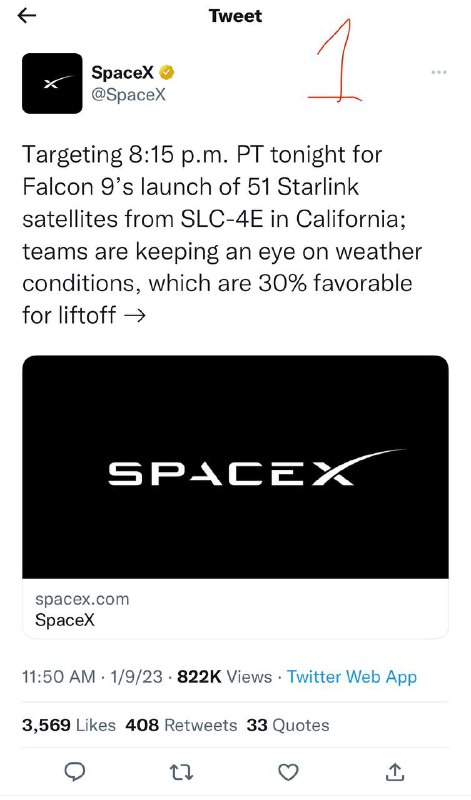471x800 pixels.
Task: Click the gold verified badge
Action: tap(167, 73)
